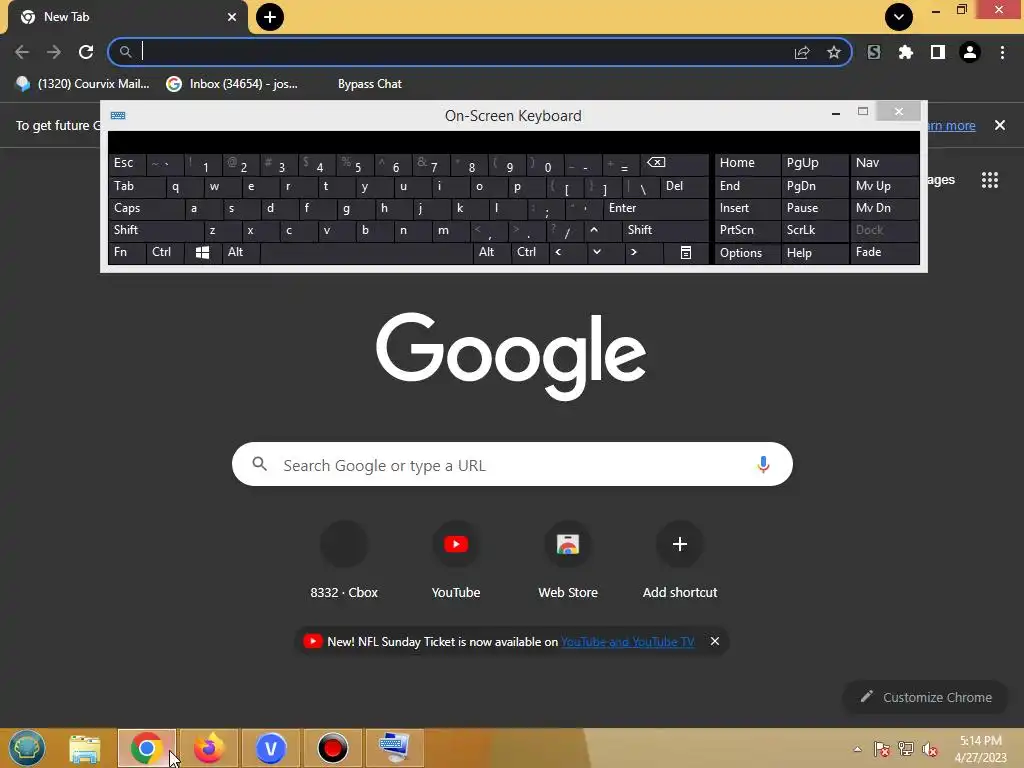Click the right arrow key on keyboard

[x=643, y=253]
